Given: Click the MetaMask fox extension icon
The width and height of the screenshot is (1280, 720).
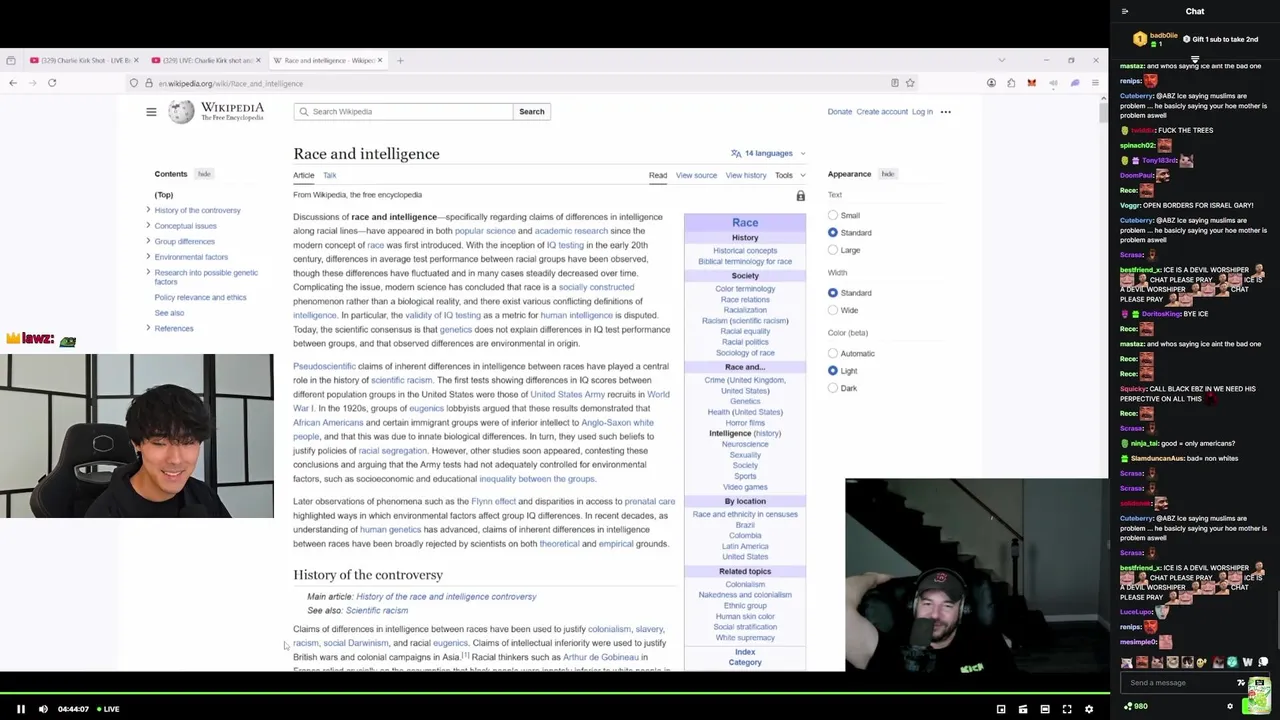Looking at the screenshot, I should 1032,83.
